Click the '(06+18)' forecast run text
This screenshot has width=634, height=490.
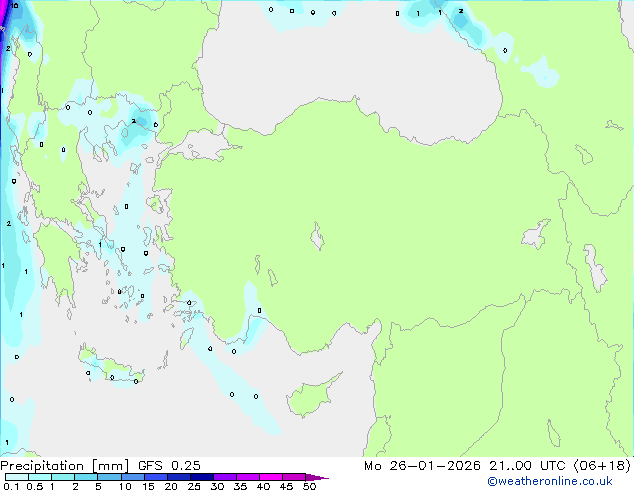602,466
